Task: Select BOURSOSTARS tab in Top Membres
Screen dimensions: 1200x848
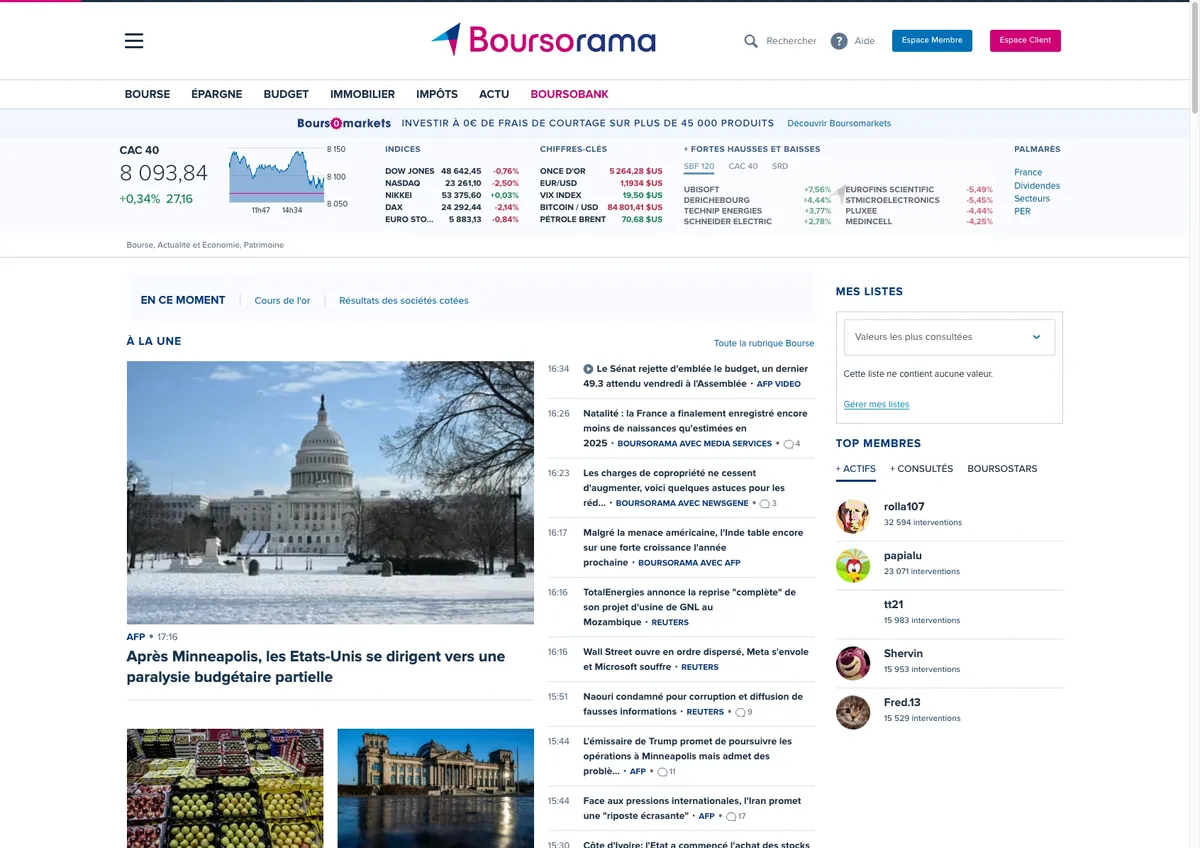Action: 1002,469
